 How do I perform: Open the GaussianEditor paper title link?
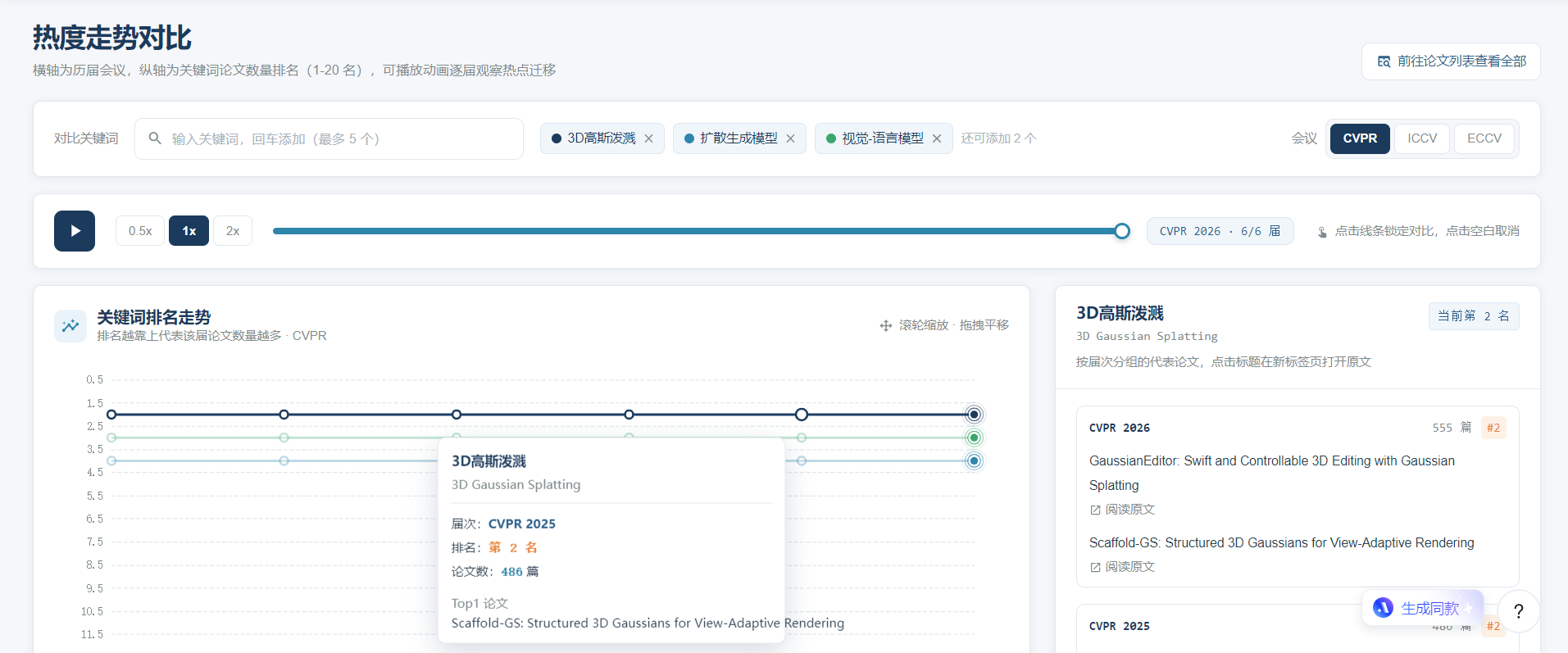(1272, 473)
